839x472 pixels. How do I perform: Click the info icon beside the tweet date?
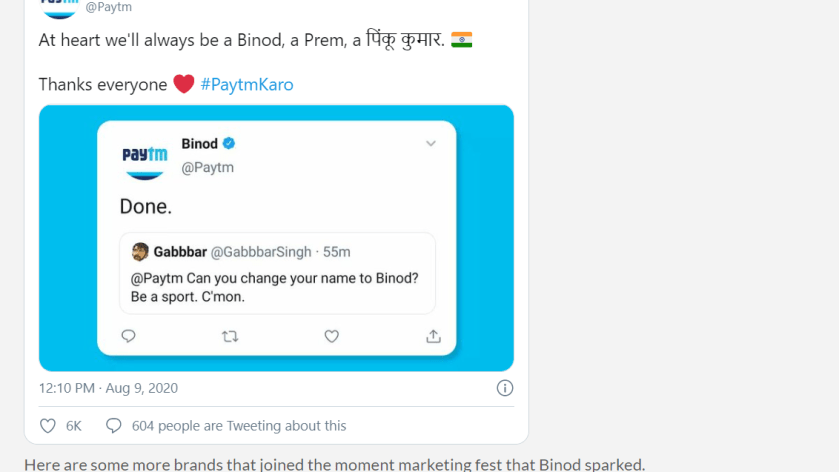505,388
